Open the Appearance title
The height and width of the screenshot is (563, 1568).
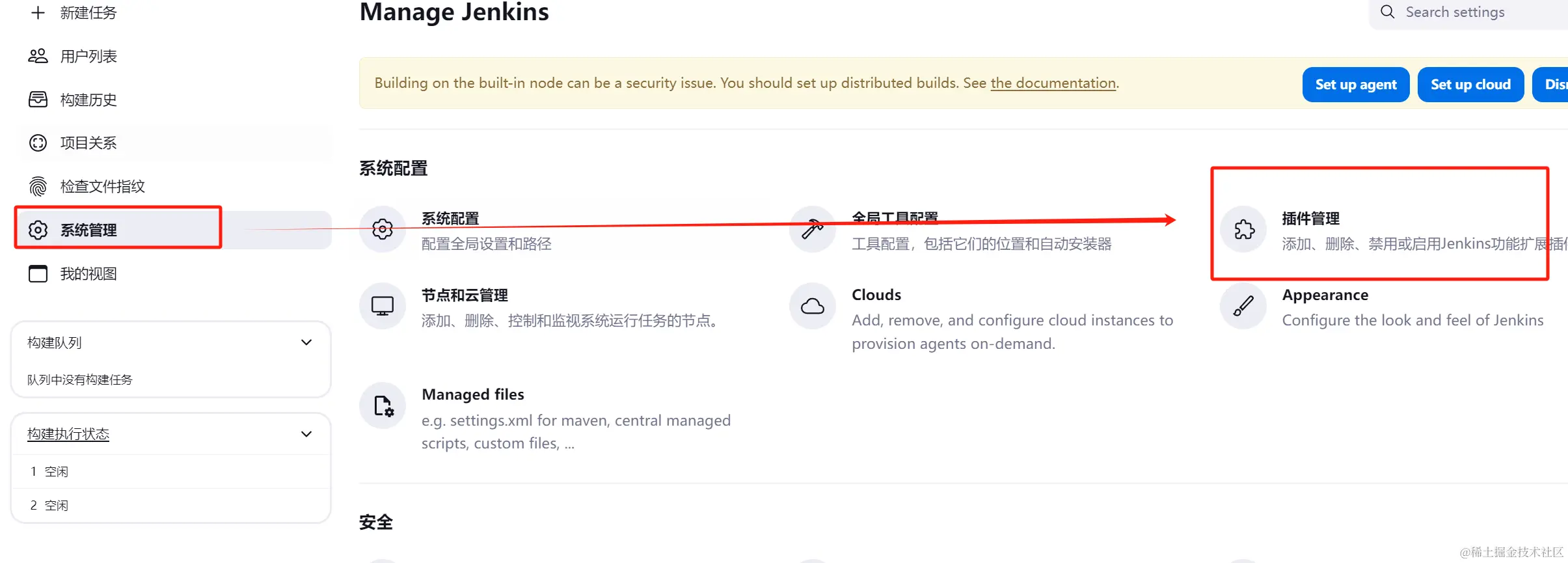1325,295
